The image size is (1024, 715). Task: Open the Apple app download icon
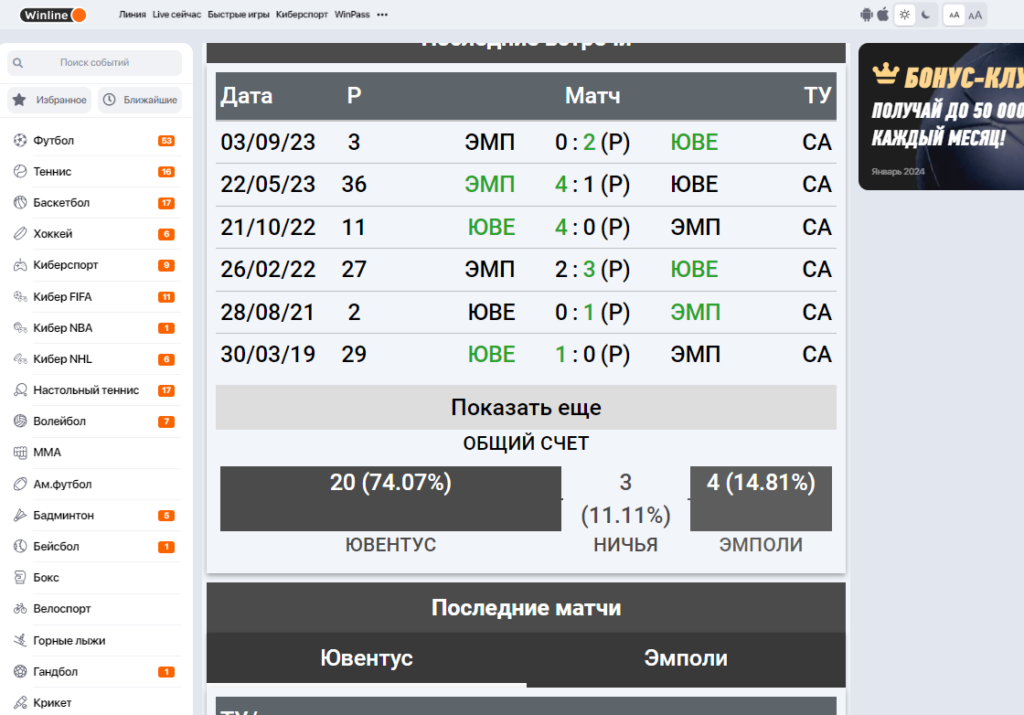pos(883,14)
